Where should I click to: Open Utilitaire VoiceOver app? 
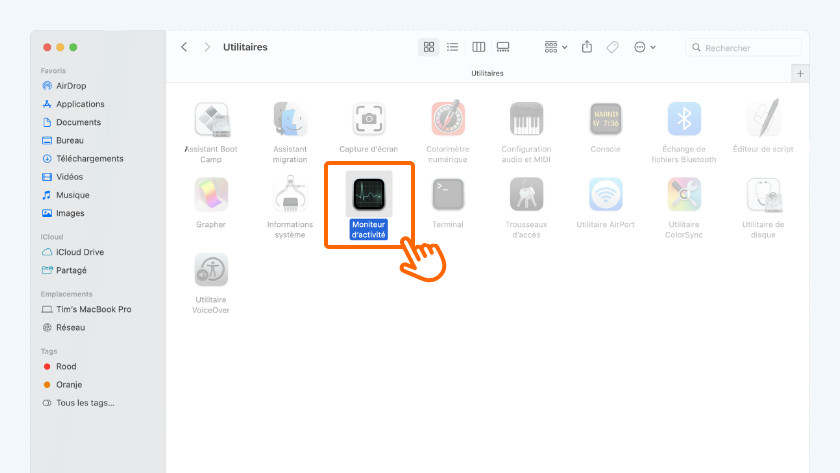coord(211,269)
